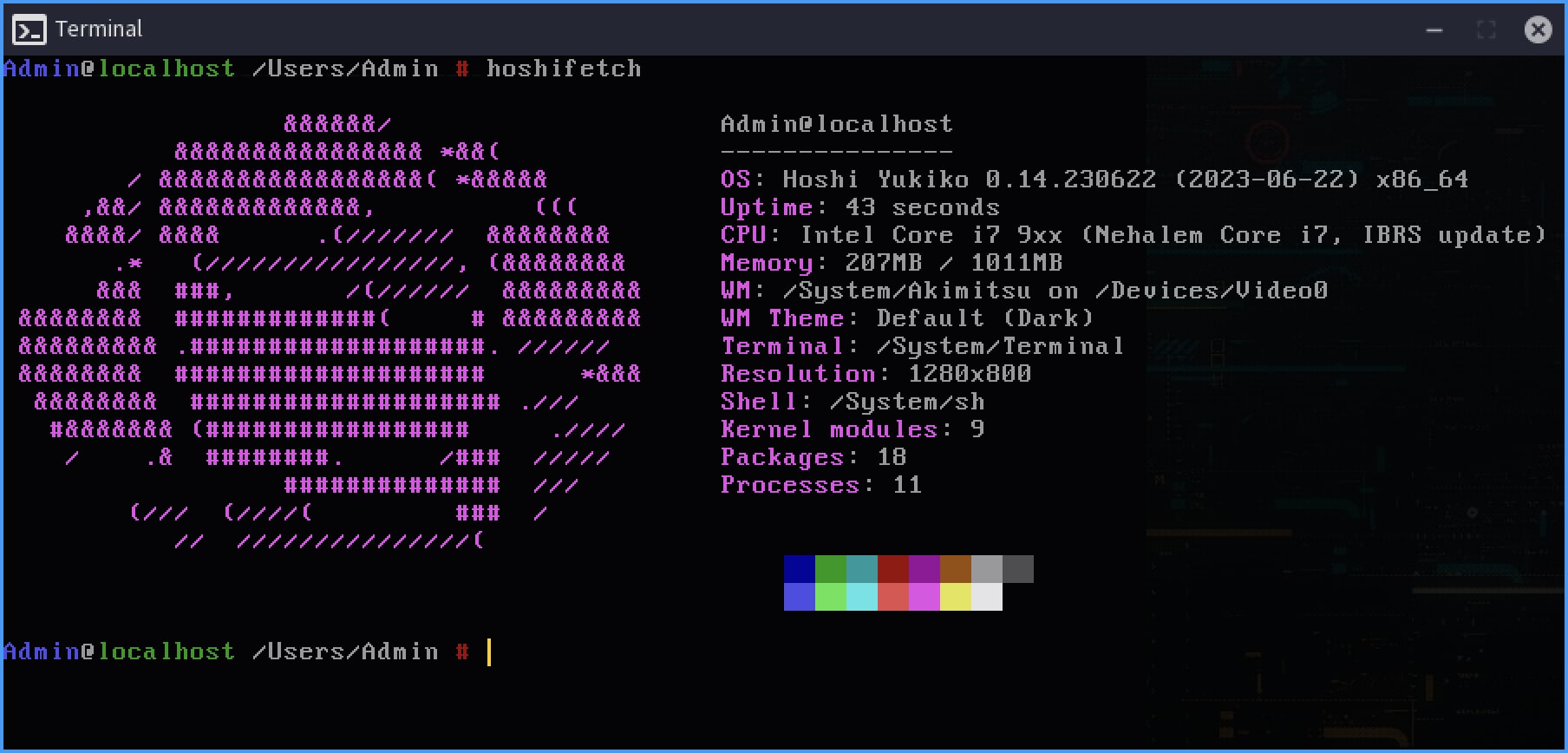Click the "Terminal: /System/Terminal" output line
This screenshot has width=1568, height=753.
tap(923, 346)
